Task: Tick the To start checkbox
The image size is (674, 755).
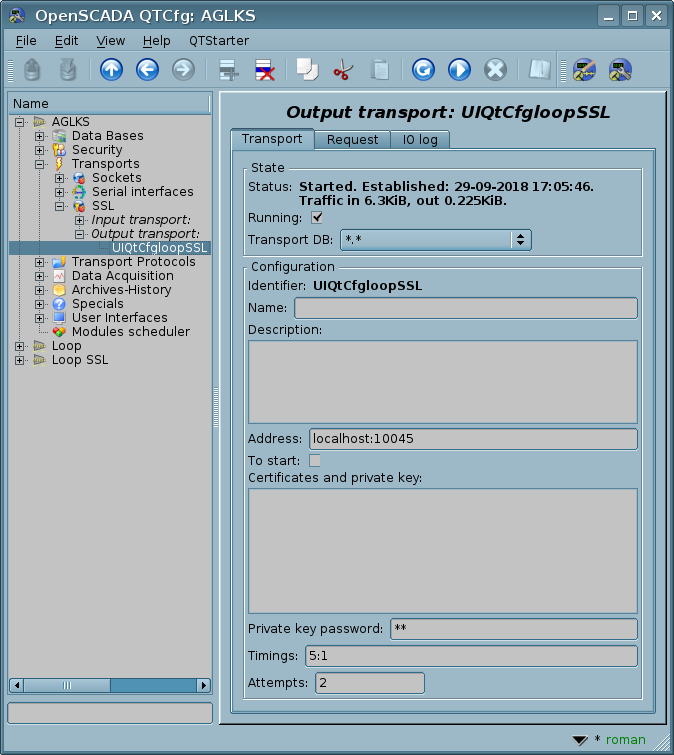Action: click(x=315, y=461)
